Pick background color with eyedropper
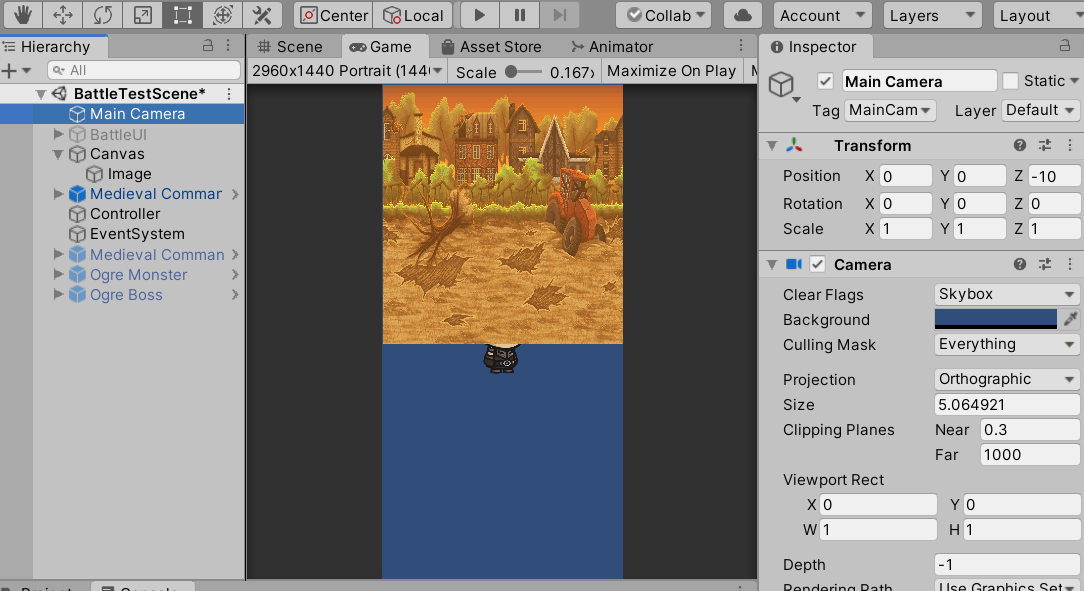This screenshot has height=591, width=1084. [x=1071, y=319]
